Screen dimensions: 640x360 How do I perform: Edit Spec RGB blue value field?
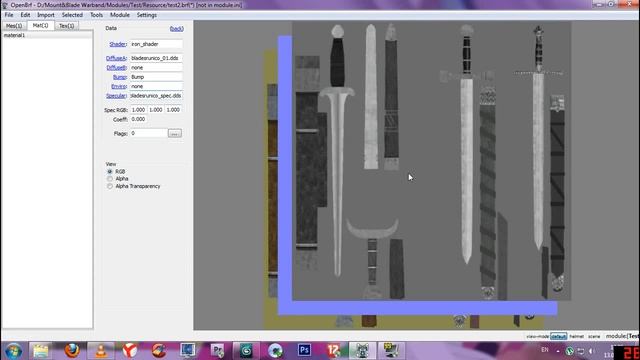pos(173,110)
